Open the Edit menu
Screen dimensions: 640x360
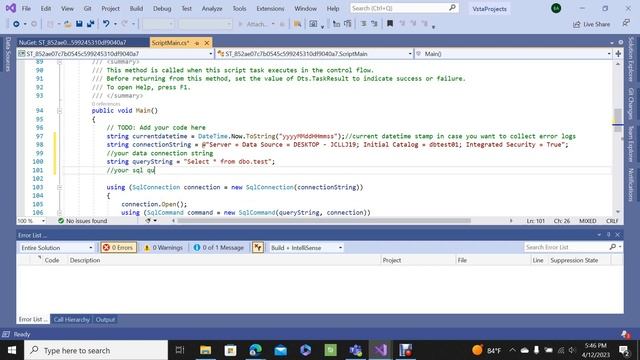(x=46, y=8)
